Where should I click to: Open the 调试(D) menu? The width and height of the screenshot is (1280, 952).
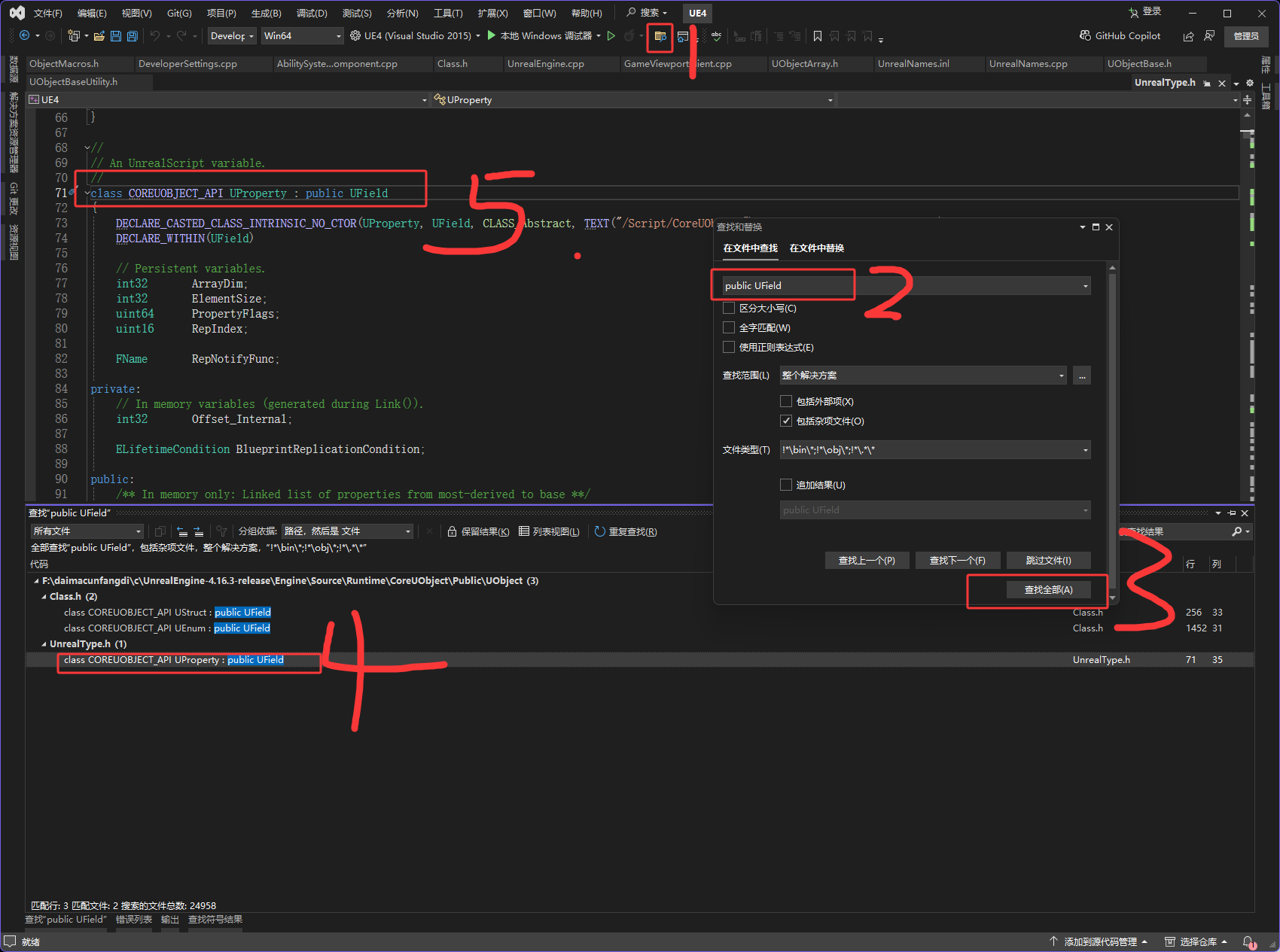(312, 13)
